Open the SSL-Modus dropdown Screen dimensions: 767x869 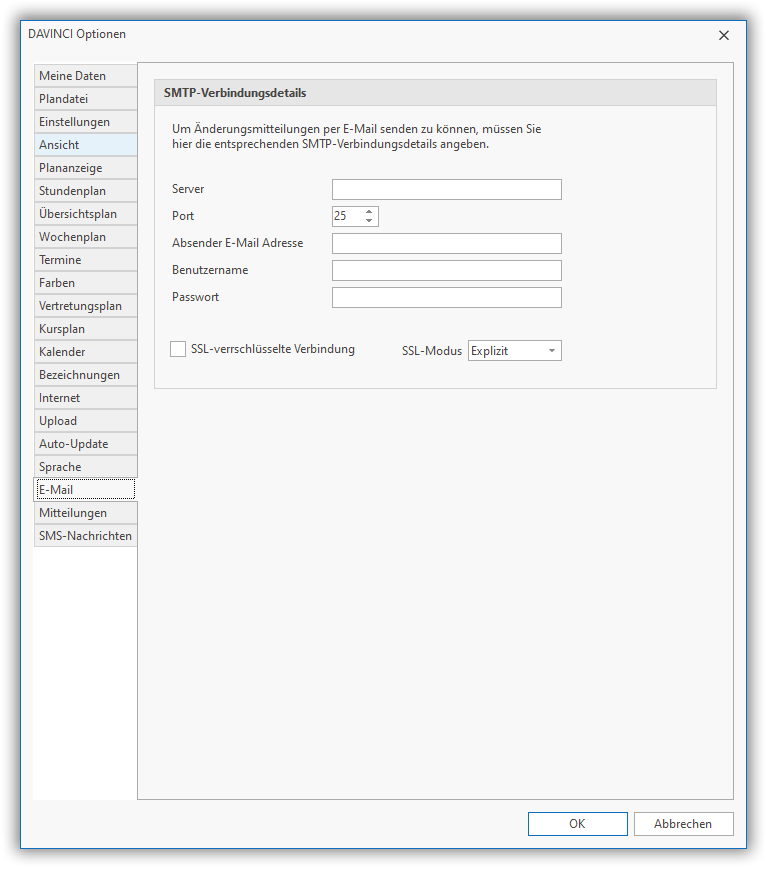pos(514,351)
